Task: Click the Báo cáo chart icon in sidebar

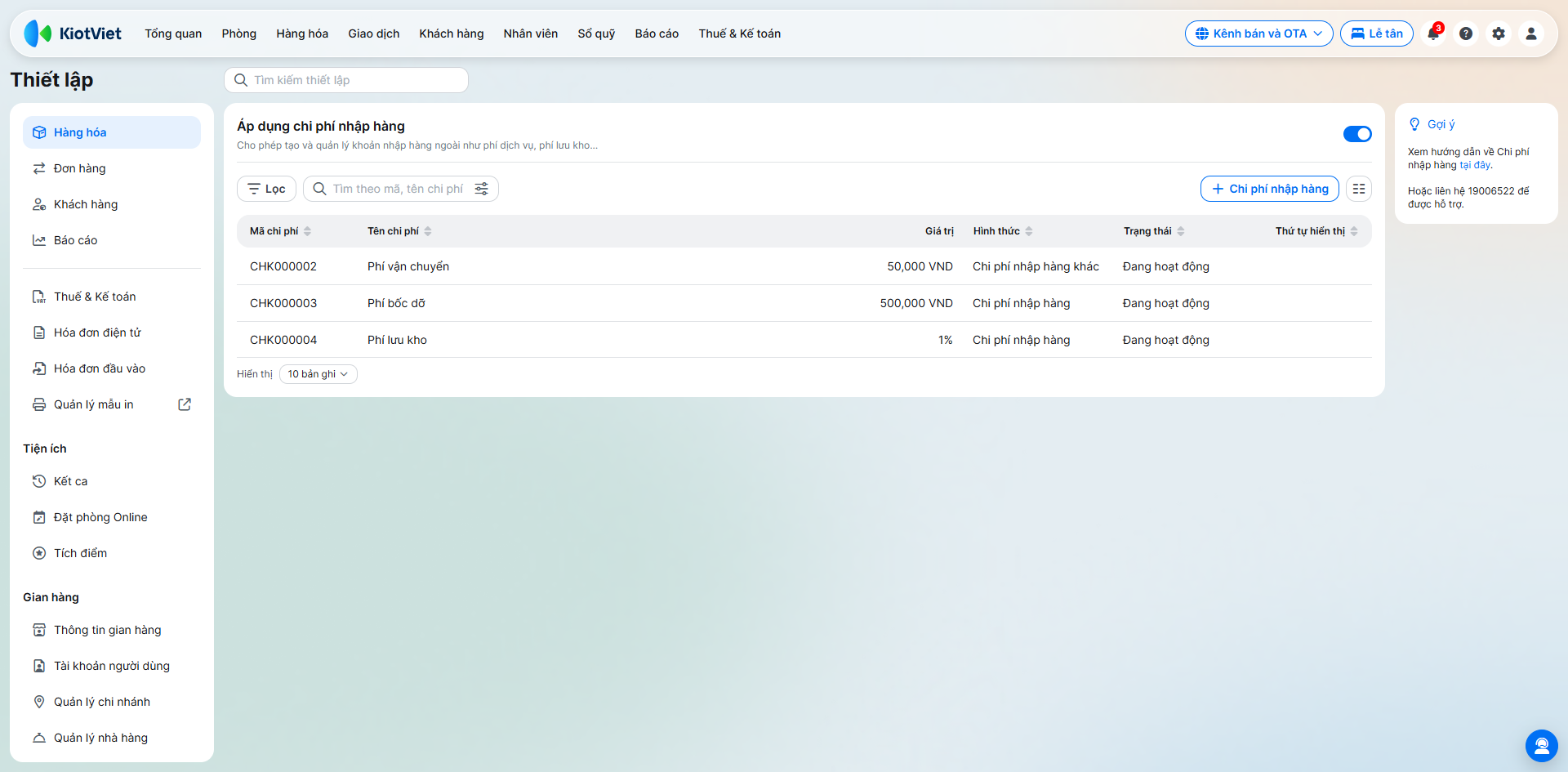Action: click(x=39, y=240)
